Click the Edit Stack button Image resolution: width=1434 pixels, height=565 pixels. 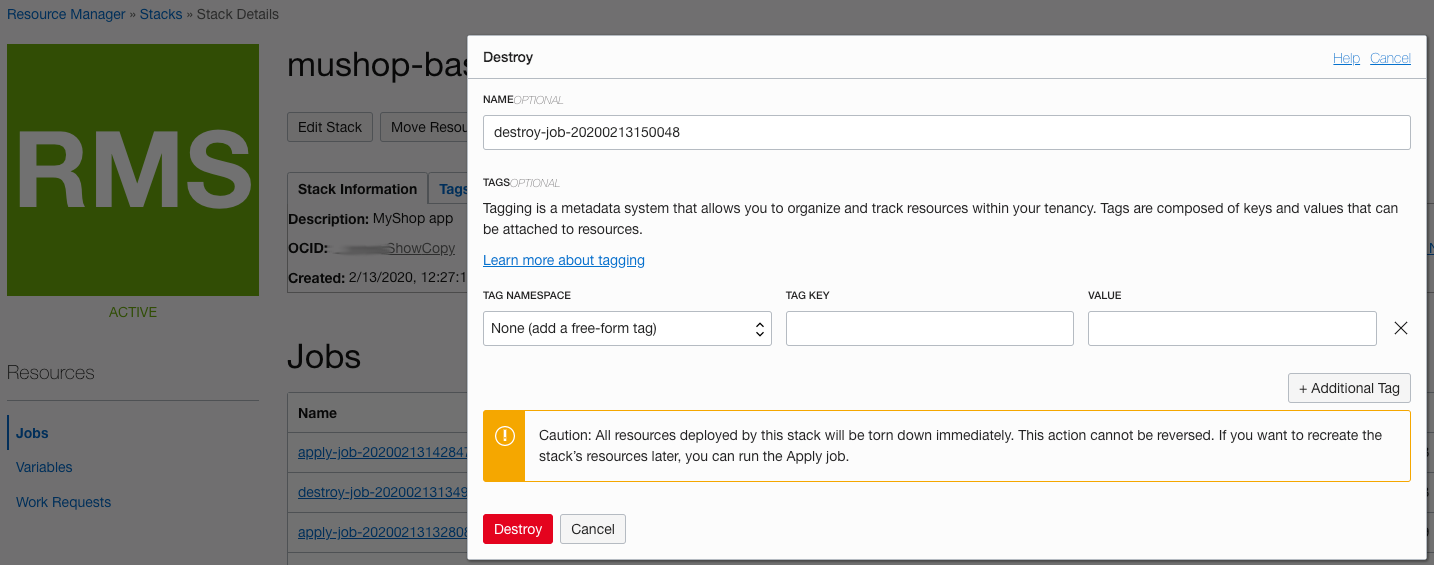[330, 127]
